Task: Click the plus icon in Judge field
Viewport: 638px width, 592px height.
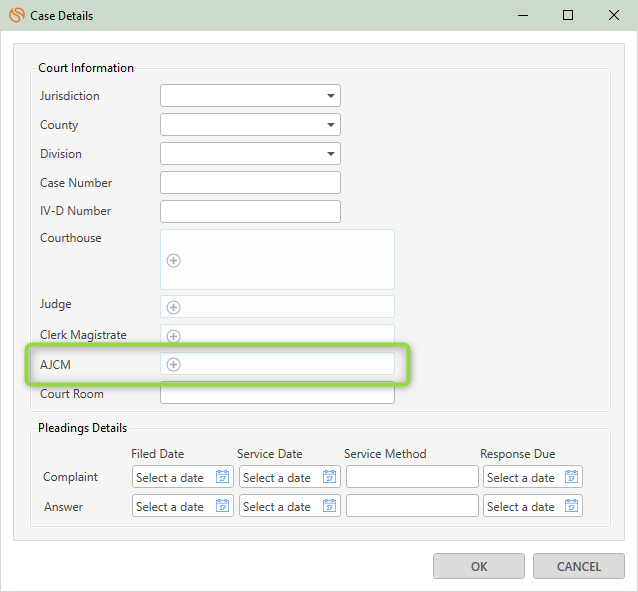Action: (x=174, y=307)
